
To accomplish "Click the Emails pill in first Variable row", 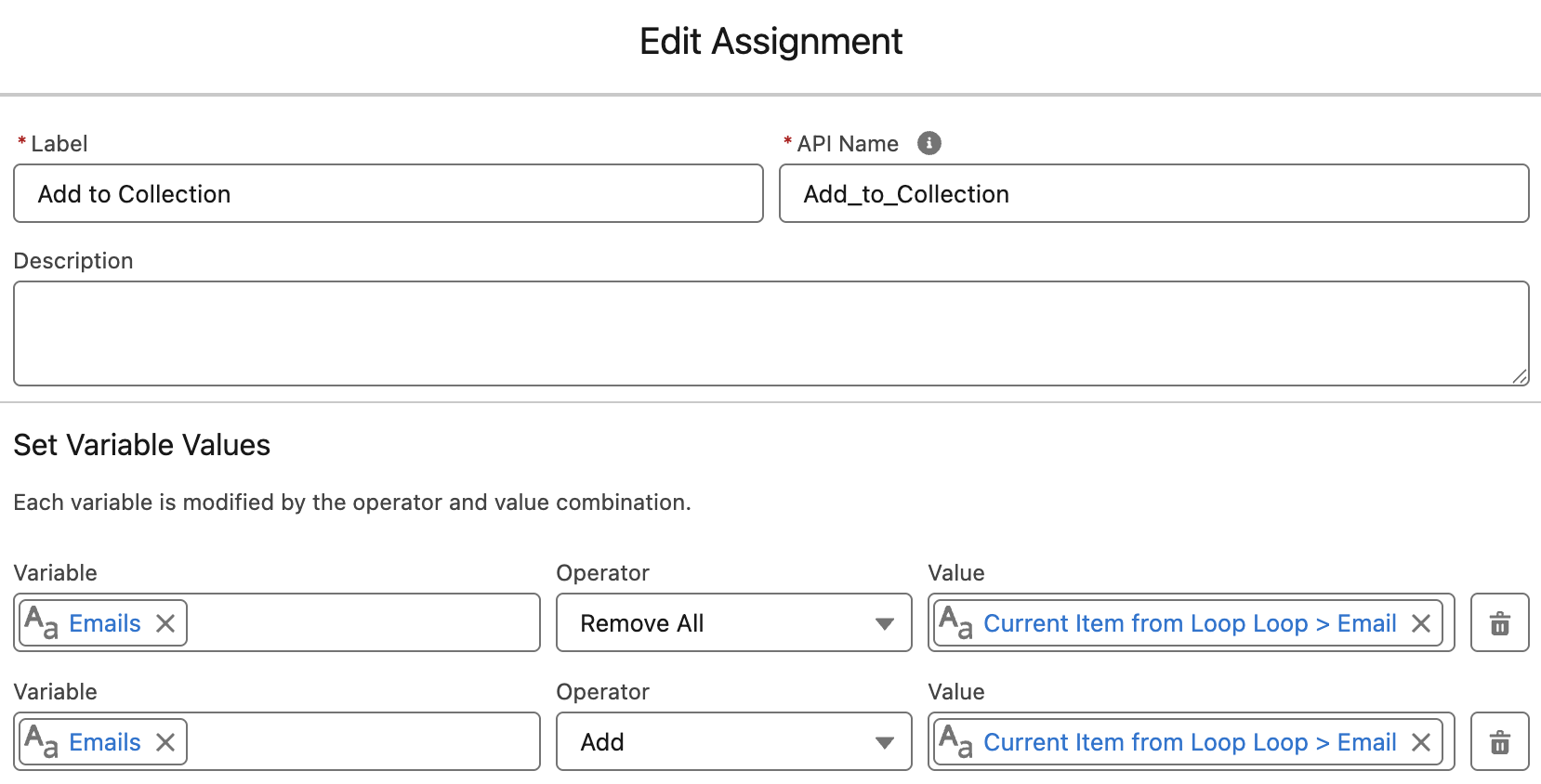I will coord(104,623).
